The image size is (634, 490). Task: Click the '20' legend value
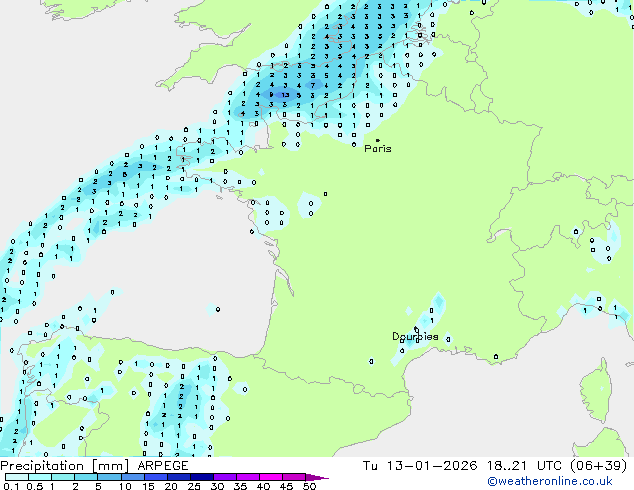pos(171,486)
